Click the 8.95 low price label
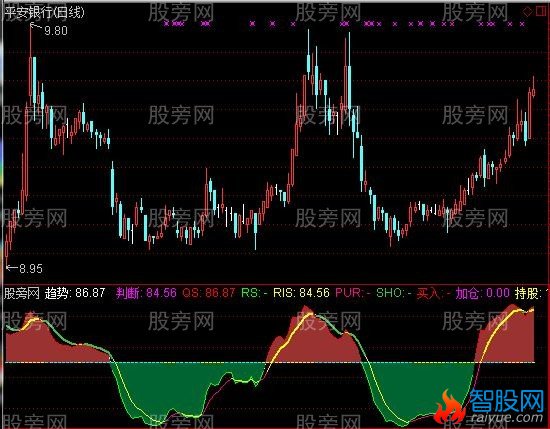 tap(31, 269)
